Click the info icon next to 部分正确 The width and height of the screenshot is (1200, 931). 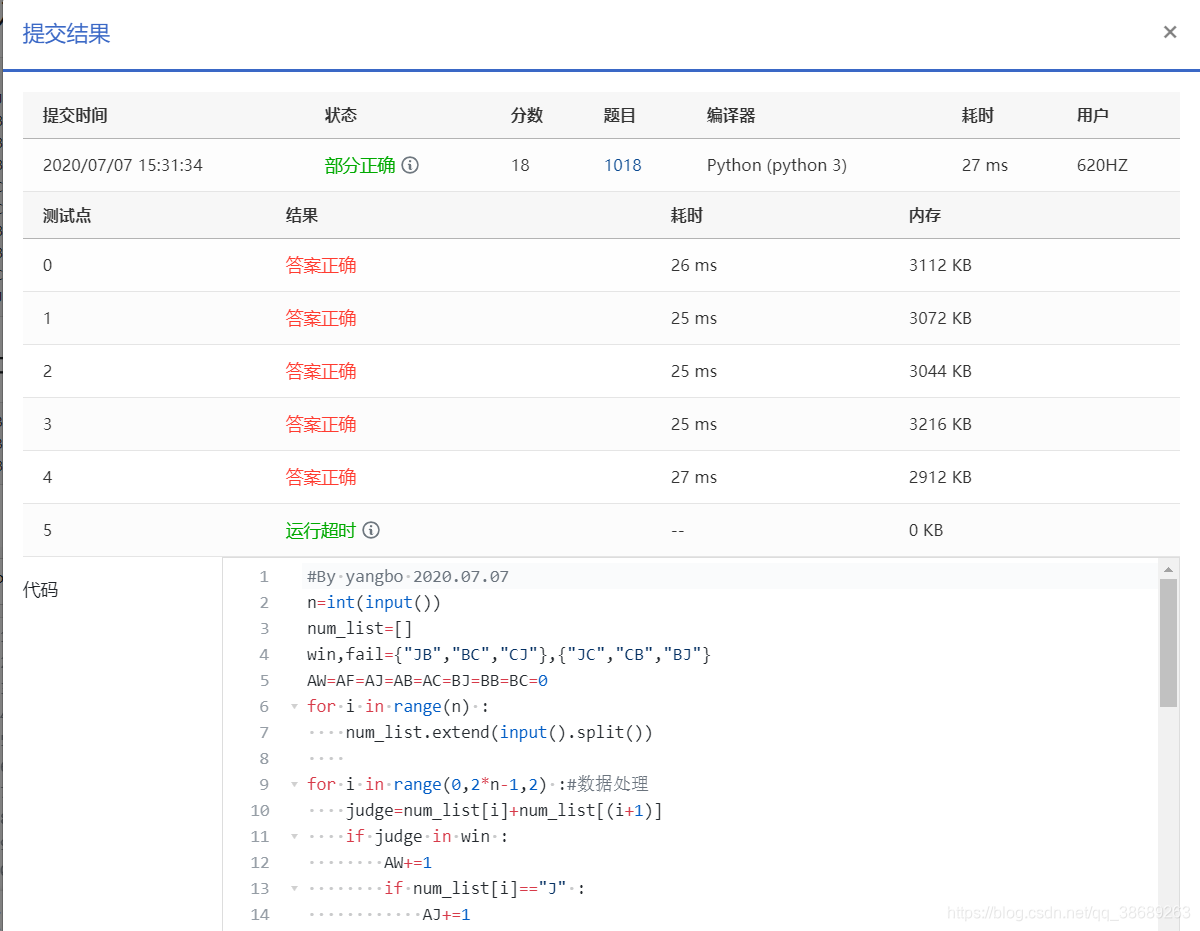[410, 165]
